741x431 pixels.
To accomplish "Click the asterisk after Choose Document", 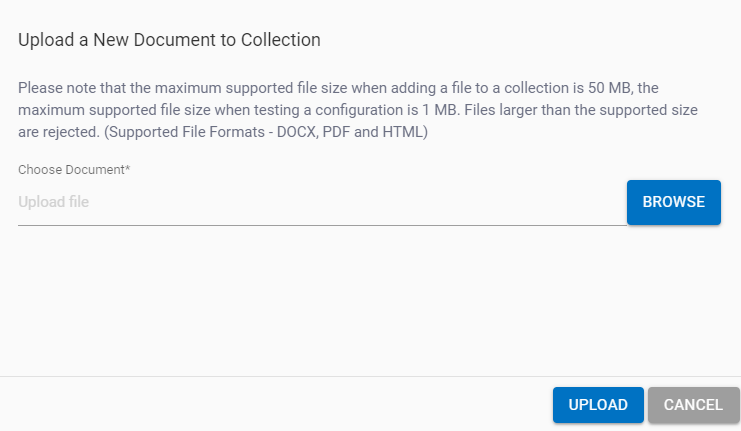I will point(128,169).
